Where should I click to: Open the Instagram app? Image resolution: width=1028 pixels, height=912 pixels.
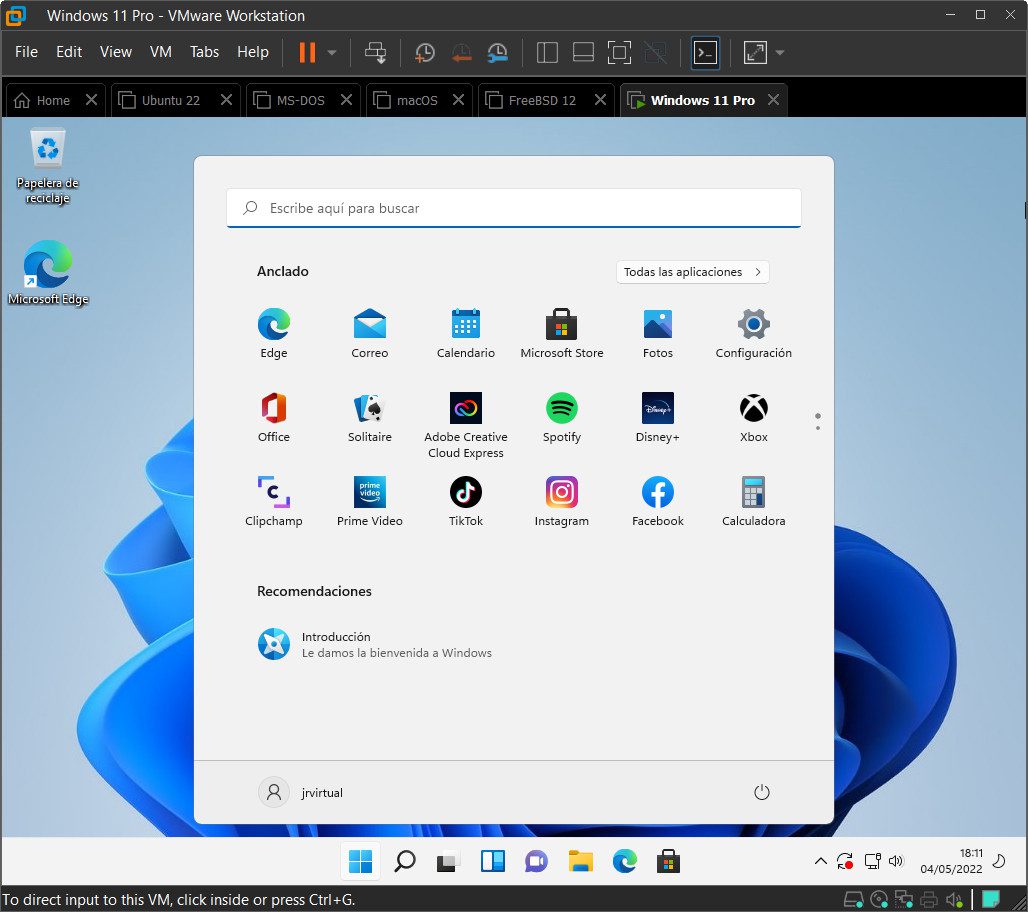tap(562, 502)
